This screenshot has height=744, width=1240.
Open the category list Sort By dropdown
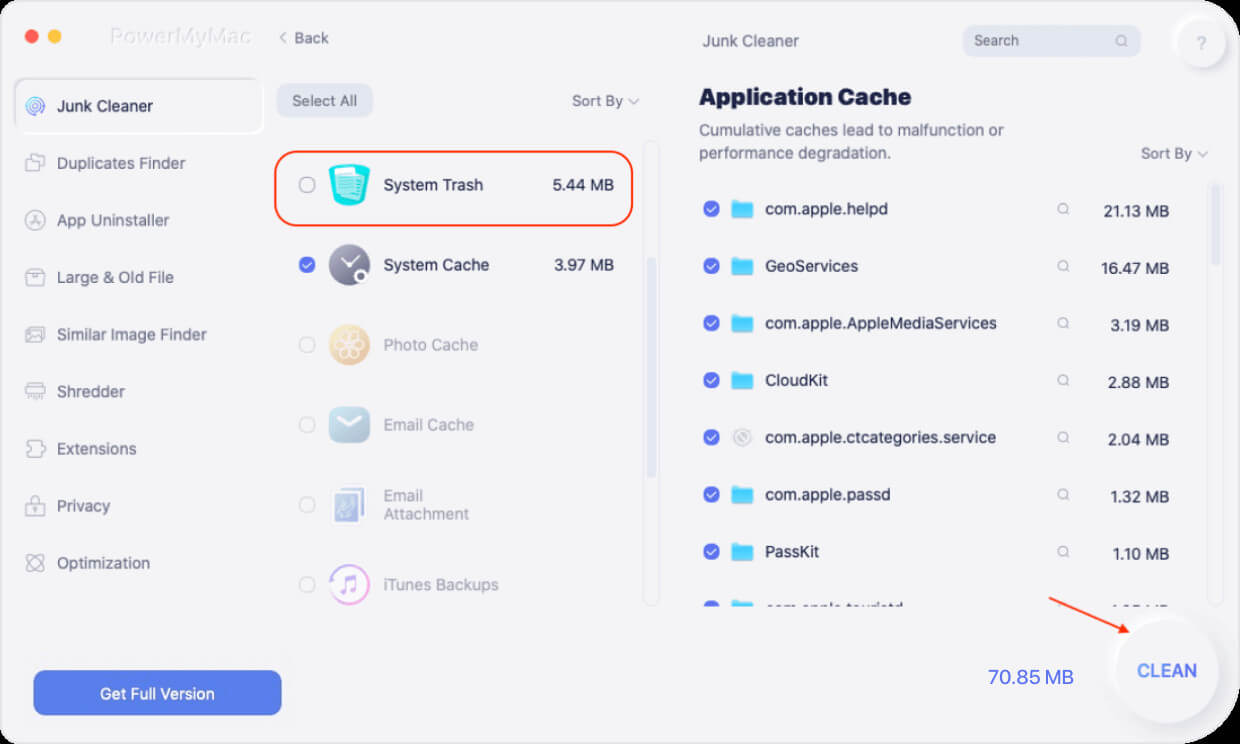click(605, 101)
